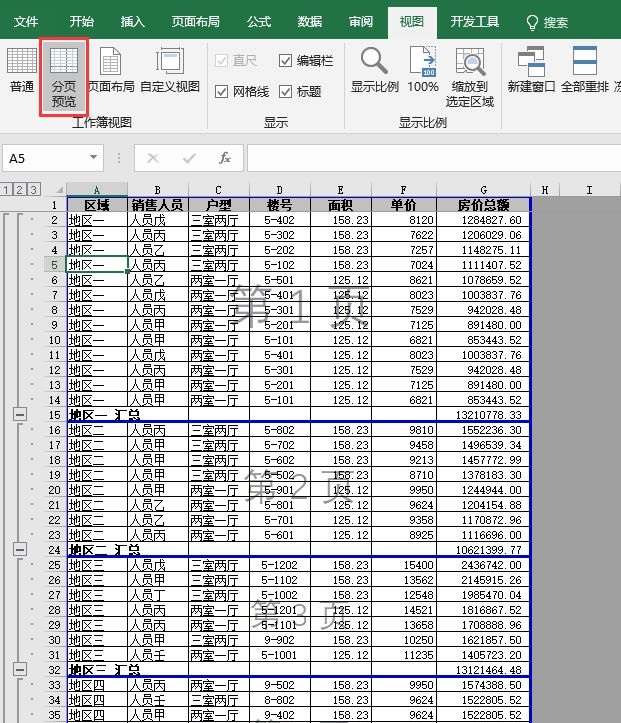The width and height of the screenshot is (621, 723).
Task: Open the View (视图) tab
Action: point(412,22)
